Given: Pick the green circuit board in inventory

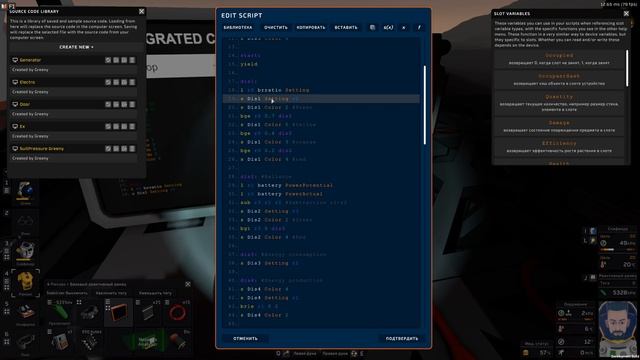Looking at the screenshot, I should click(x=148, y=341).
